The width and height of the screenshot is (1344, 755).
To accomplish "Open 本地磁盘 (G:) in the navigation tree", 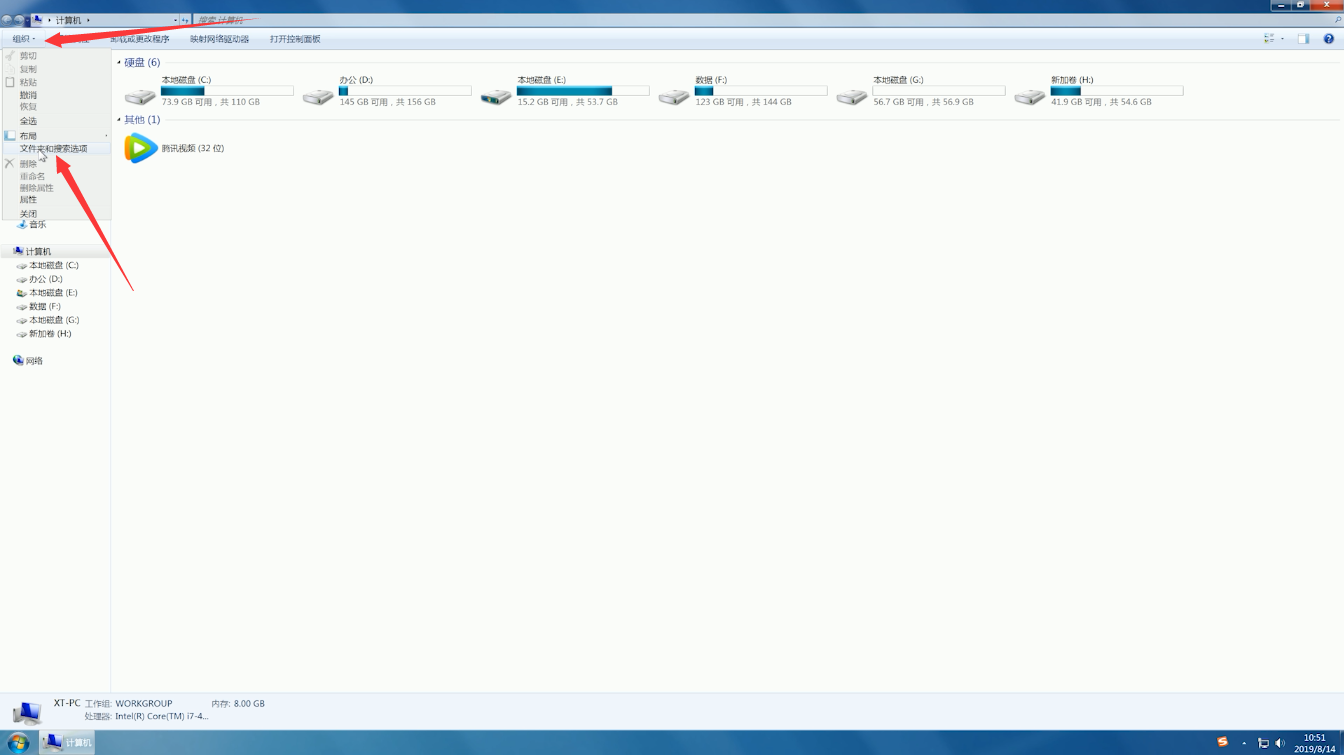I will [54, 320].
